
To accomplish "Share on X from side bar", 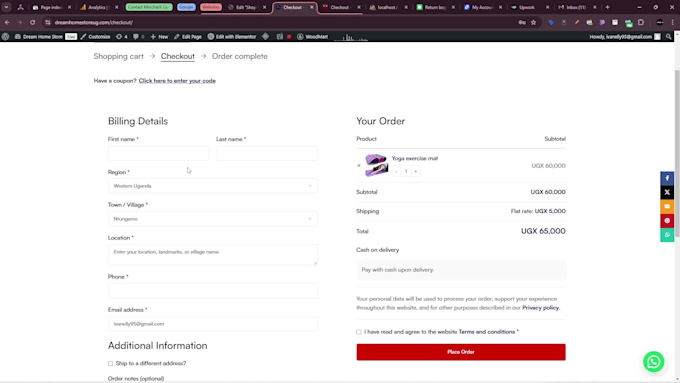I will (x=667, y=193).
